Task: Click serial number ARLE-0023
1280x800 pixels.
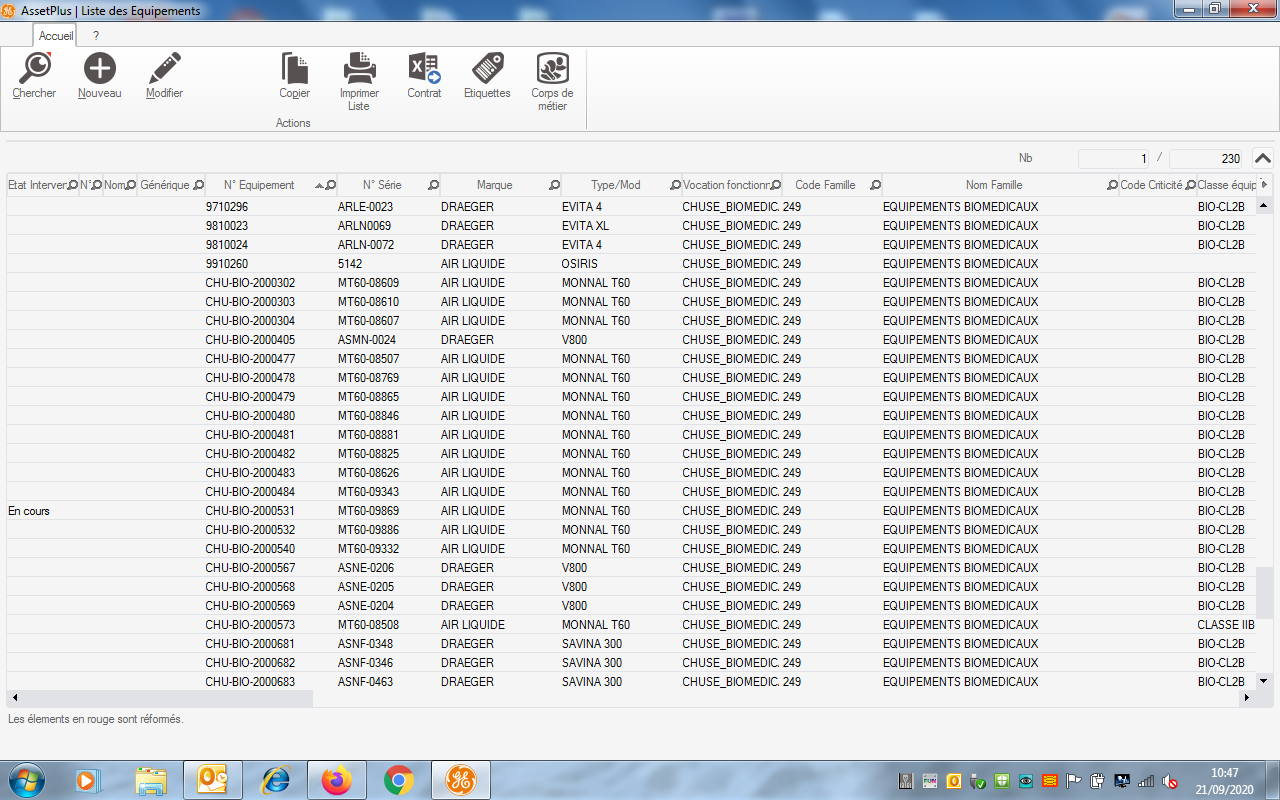Action: (x=365, y=207)
